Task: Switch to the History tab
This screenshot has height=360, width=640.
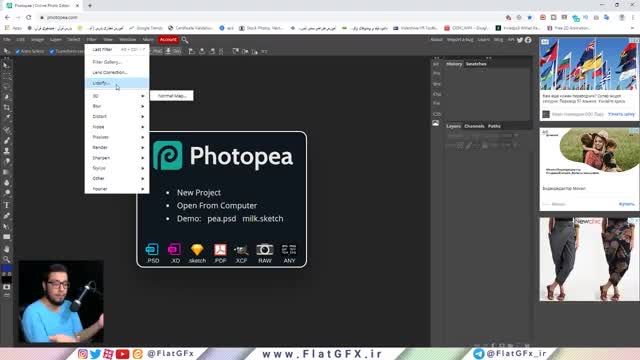Action: coord(454,64)
